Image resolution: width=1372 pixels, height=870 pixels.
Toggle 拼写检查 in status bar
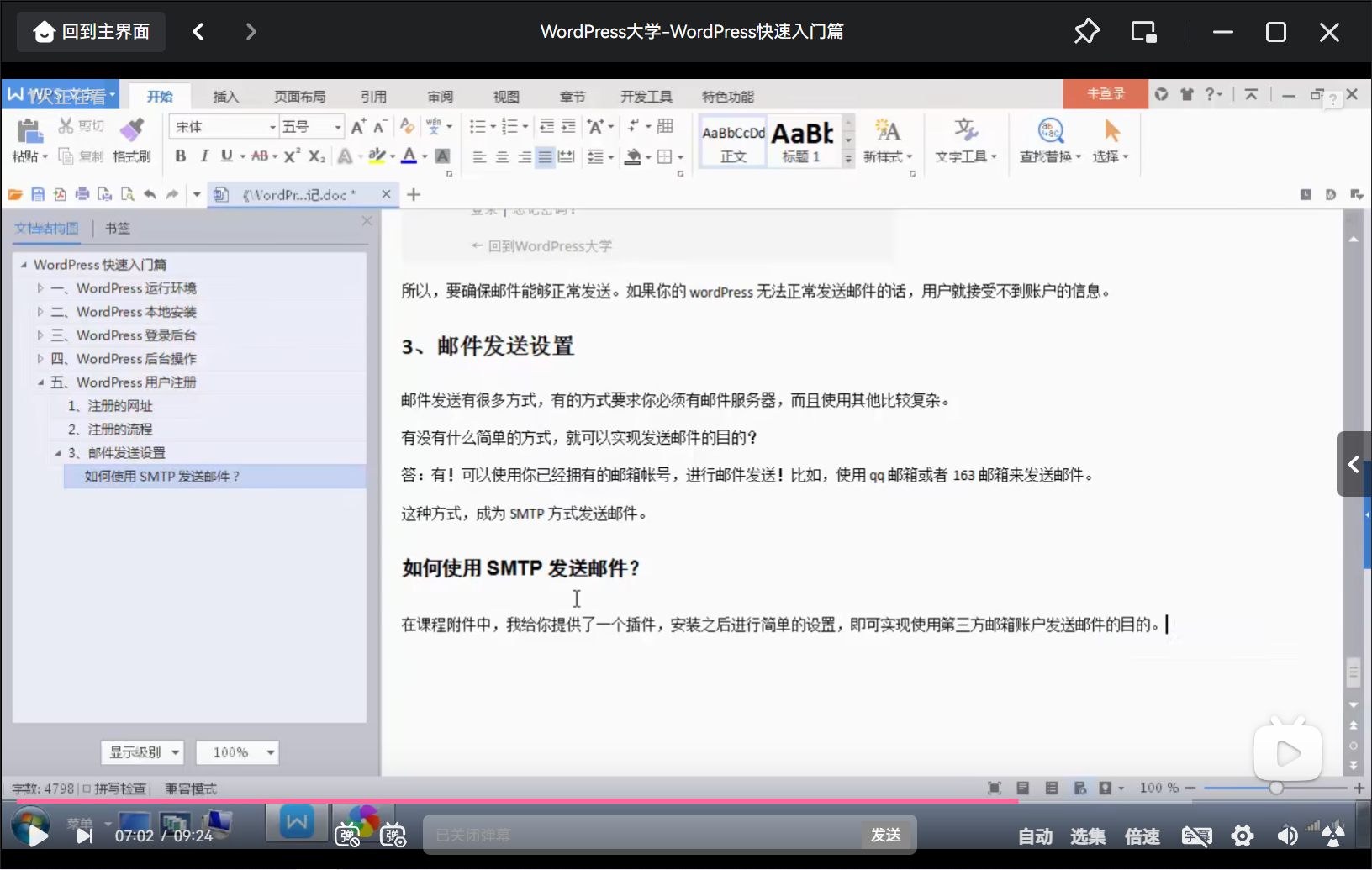tap(114, 788)
